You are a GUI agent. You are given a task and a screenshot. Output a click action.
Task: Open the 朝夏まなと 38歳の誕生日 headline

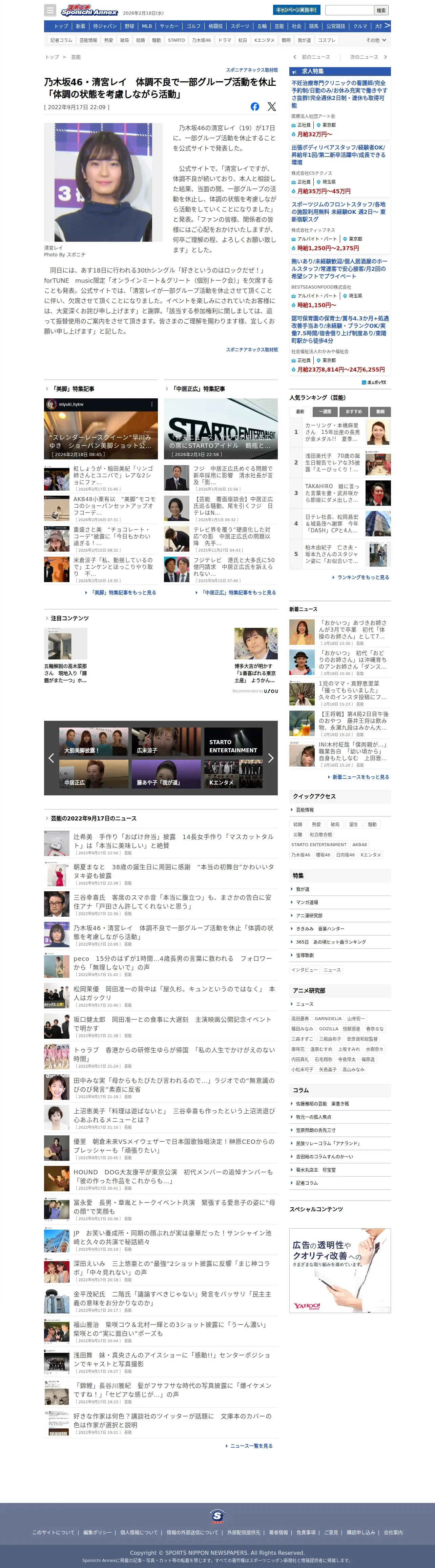pyautogui.click(x=173, y=871)
